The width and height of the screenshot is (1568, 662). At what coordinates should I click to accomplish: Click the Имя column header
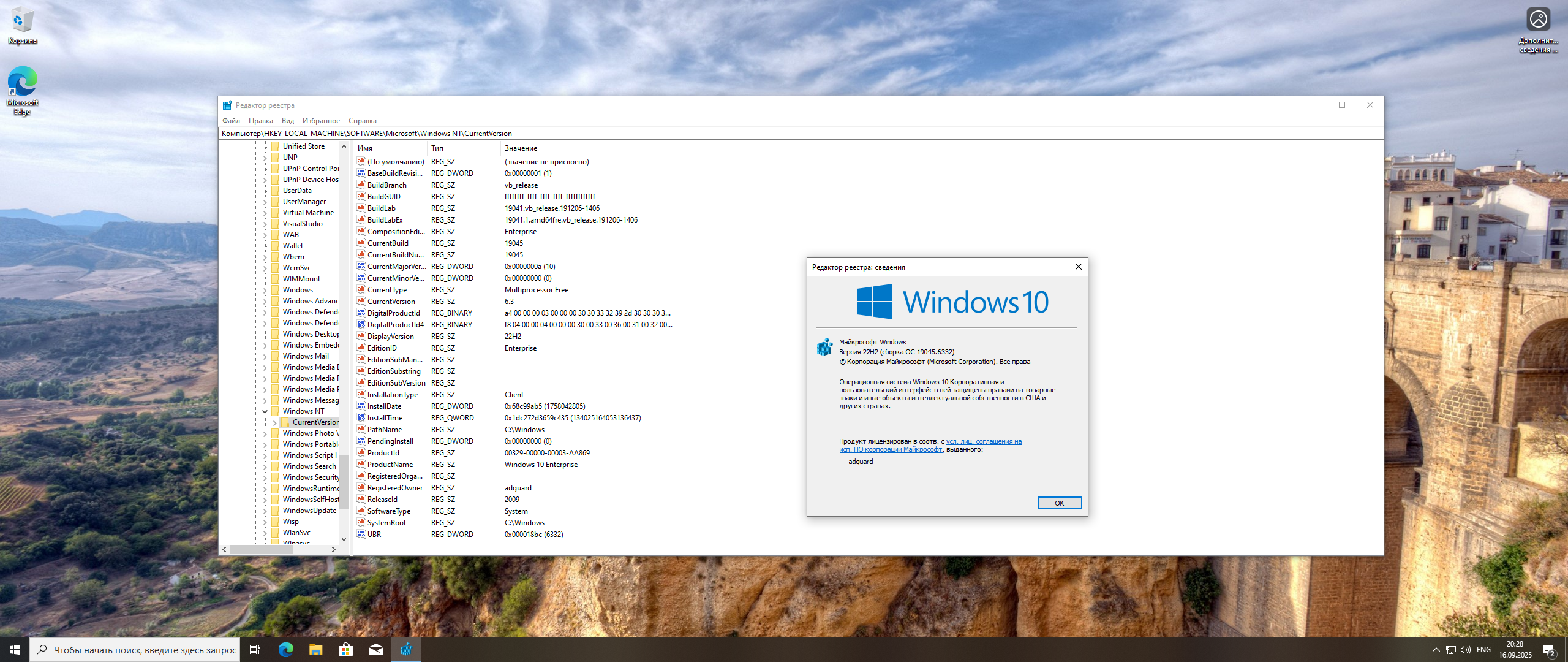coord(390,148)
